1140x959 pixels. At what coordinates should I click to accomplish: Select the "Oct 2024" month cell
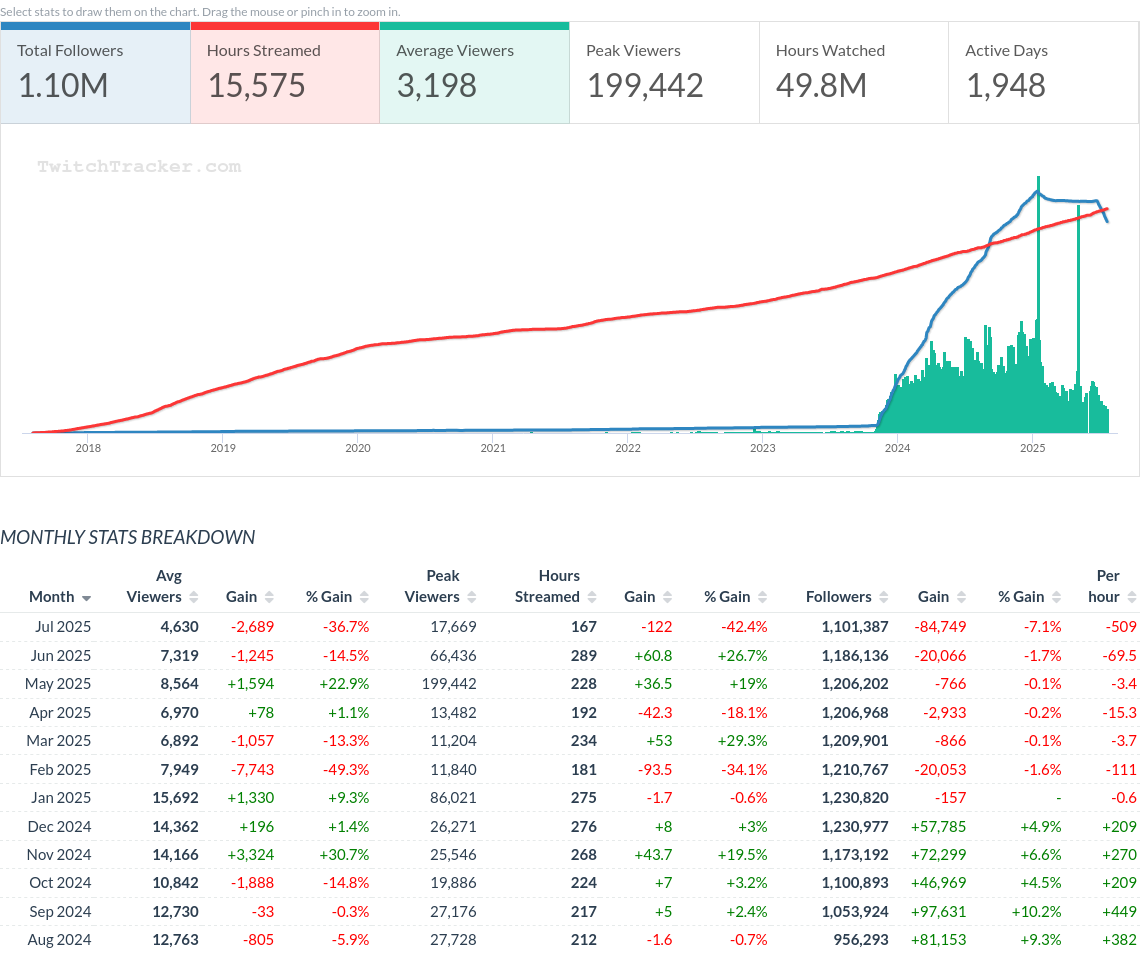coord(60,883)
